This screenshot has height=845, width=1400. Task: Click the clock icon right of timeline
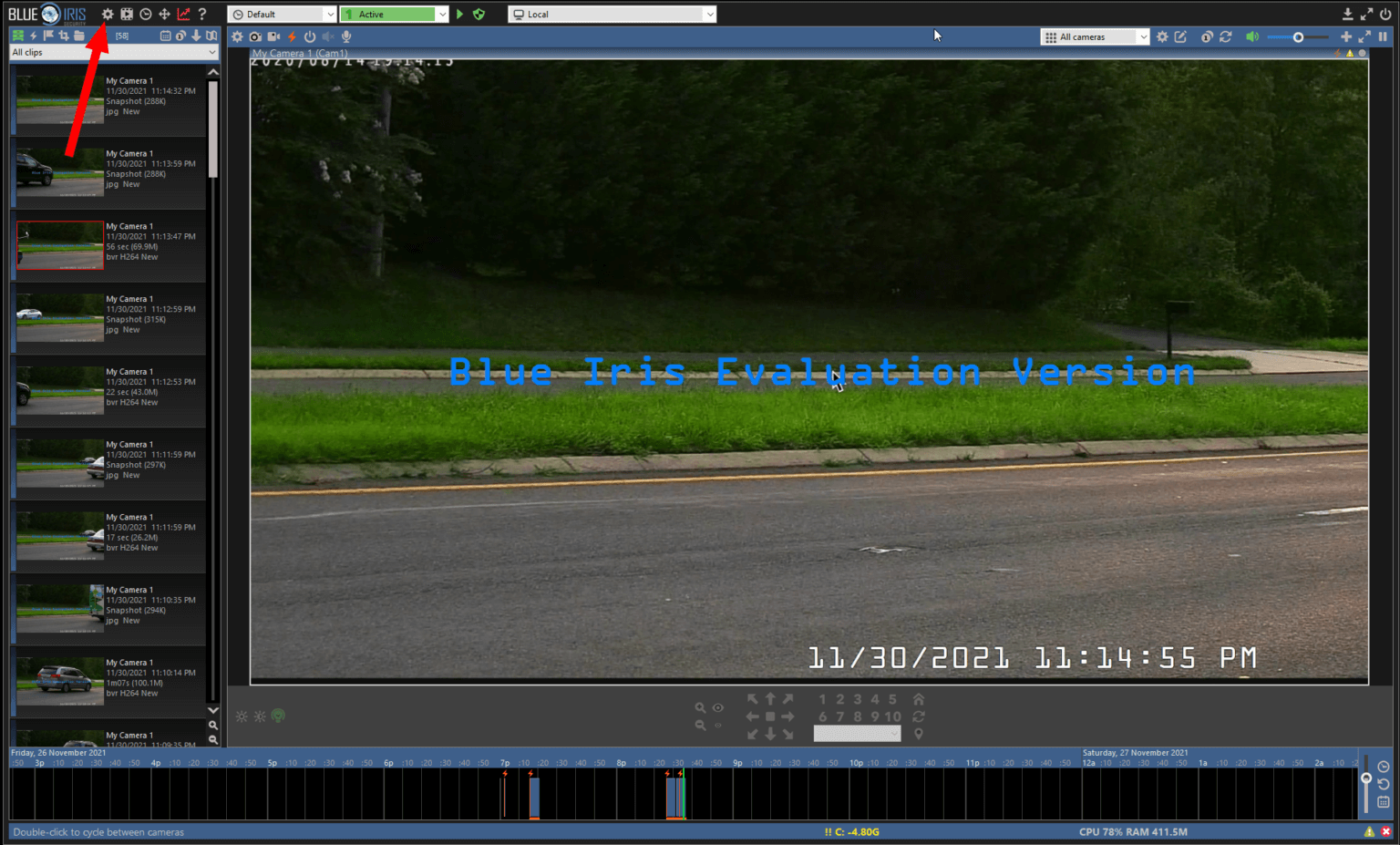(1384, 767)
